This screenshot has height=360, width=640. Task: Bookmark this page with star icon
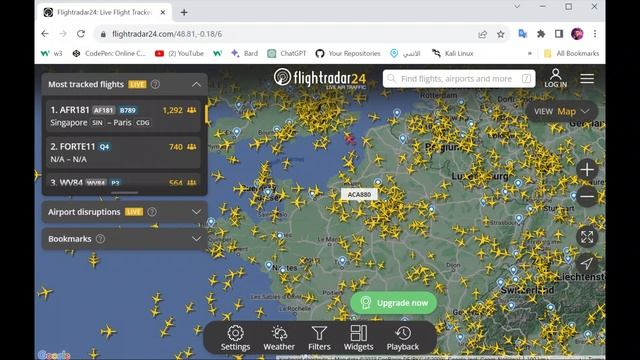click(500, 34)
